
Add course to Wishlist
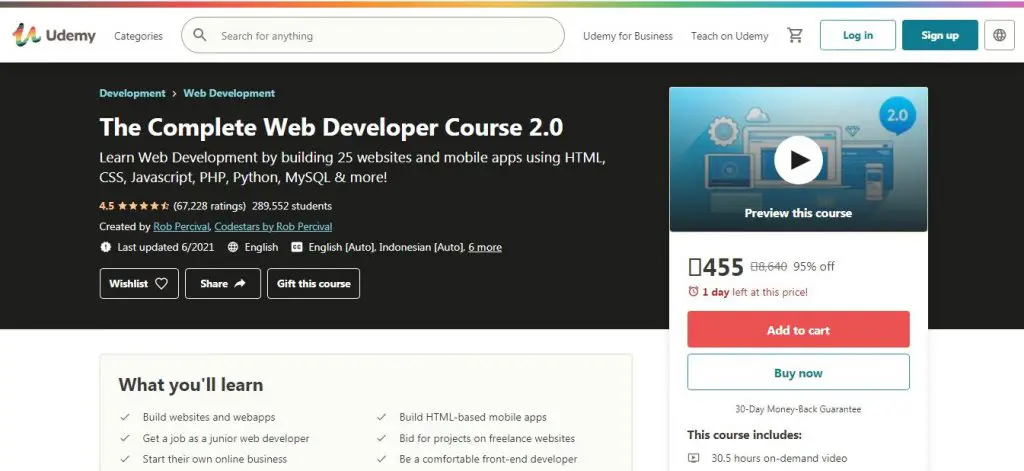(x=139, y=284)
